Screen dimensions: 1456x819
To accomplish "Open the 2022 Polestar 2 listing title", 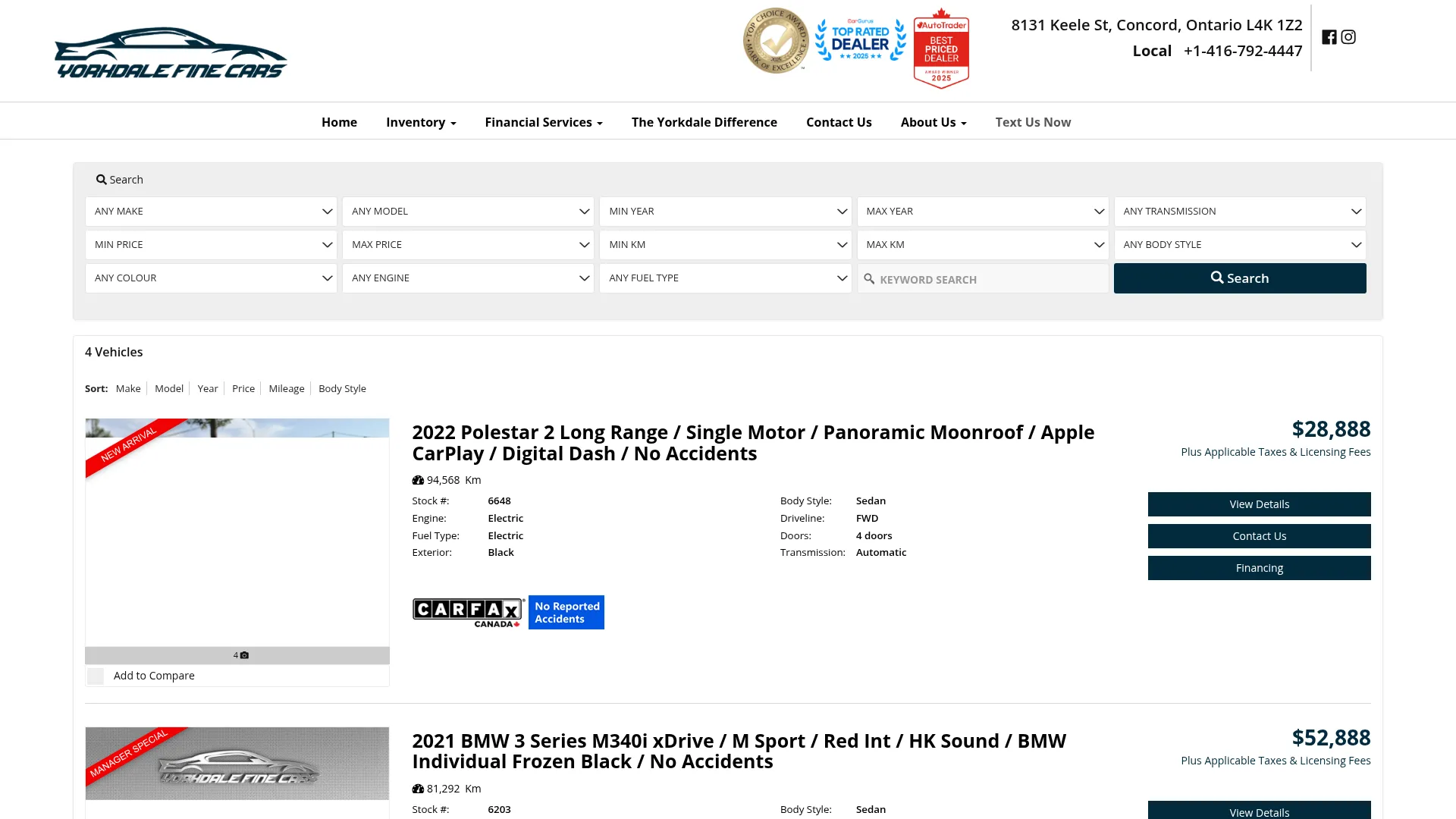I will [x=753, y=443].
